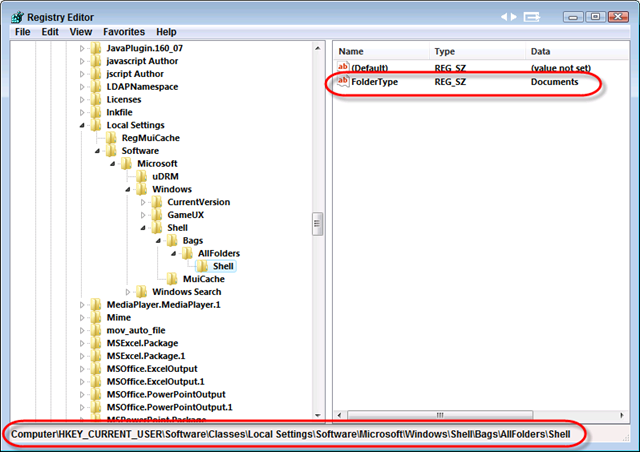This screenshot has height=452, width=640.
Task: Open the Favorites menu
Action: [x=124, y=32]
